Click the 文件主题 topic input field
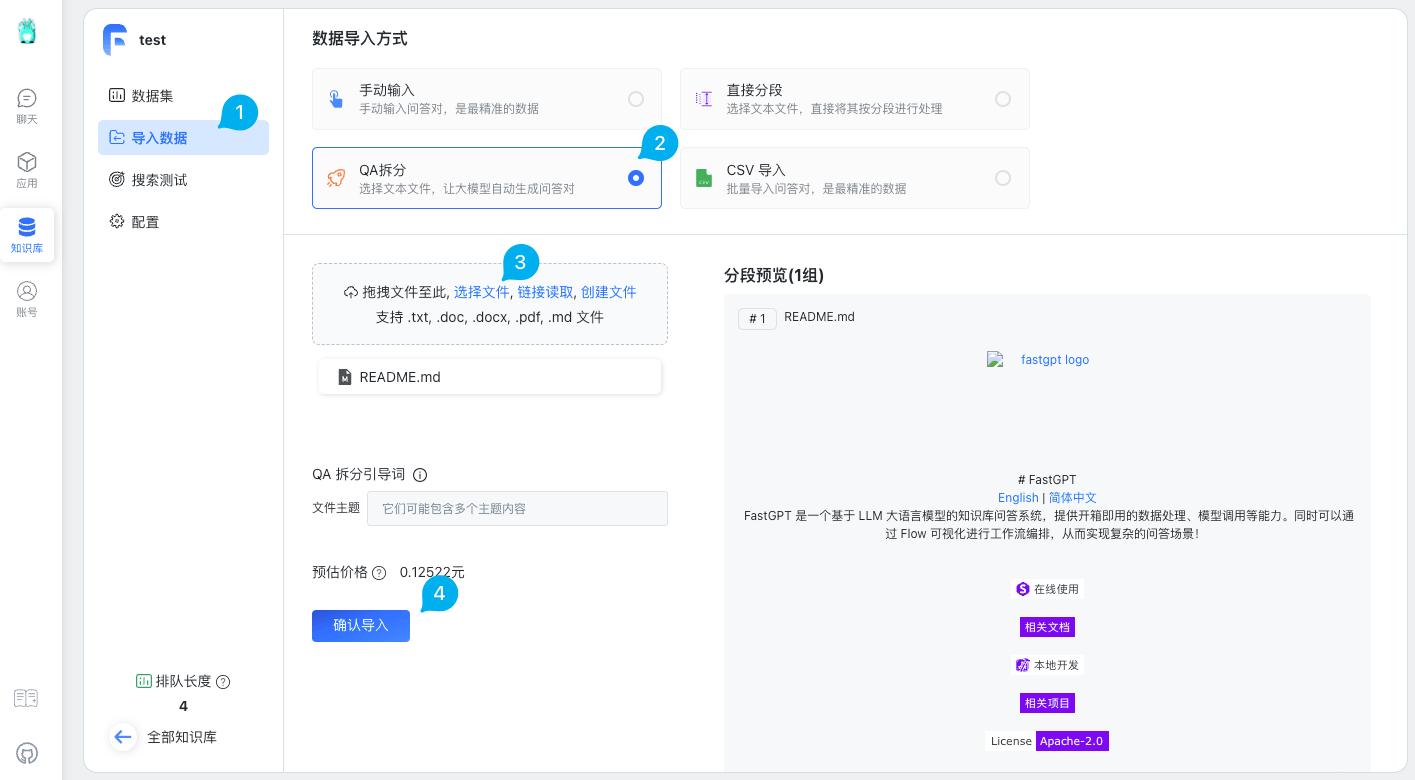 (x=517, y=508)
